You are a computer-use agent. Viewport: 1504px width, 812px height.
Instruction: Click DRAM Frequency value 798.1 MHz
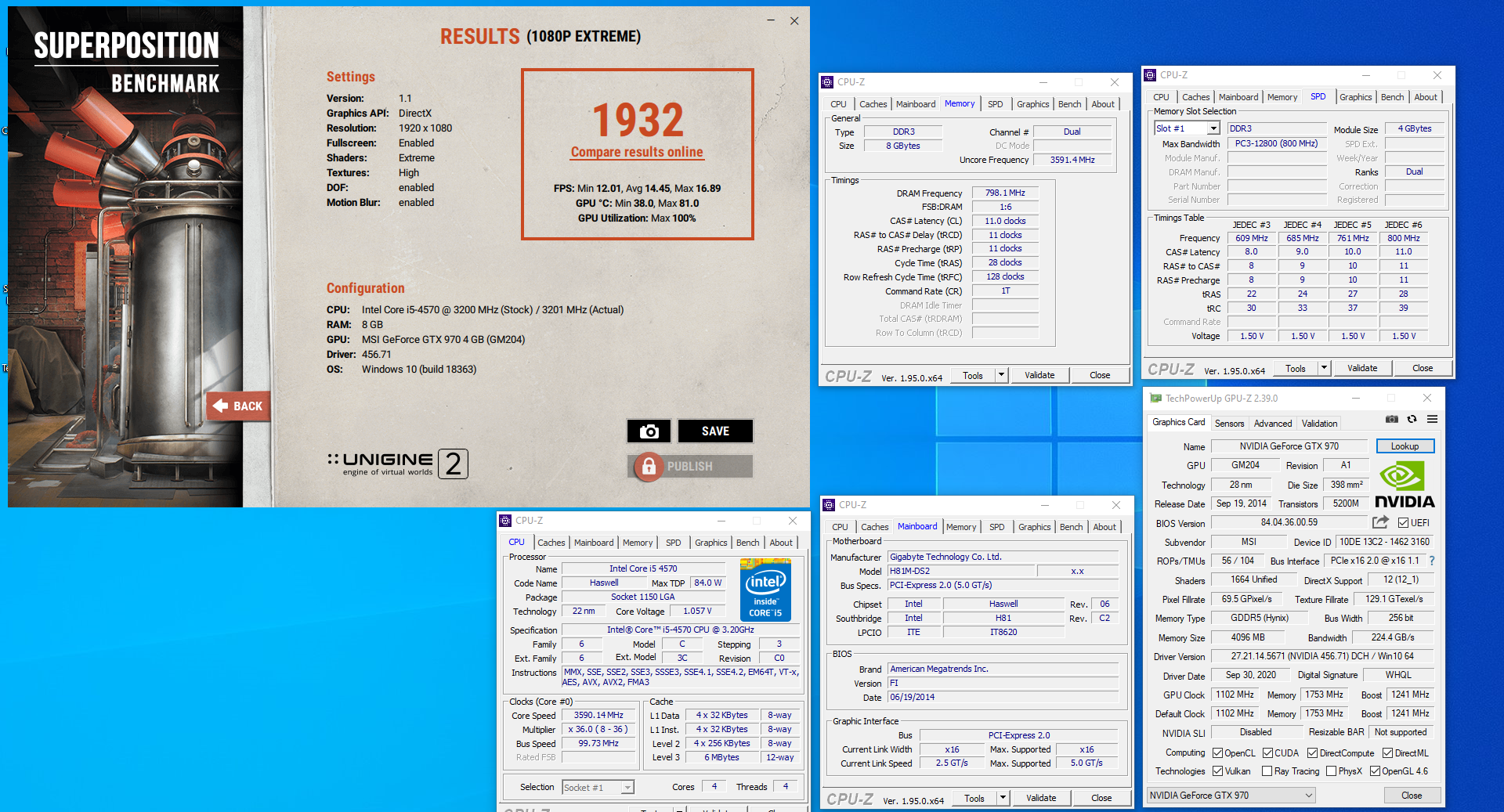point(1005,193)
